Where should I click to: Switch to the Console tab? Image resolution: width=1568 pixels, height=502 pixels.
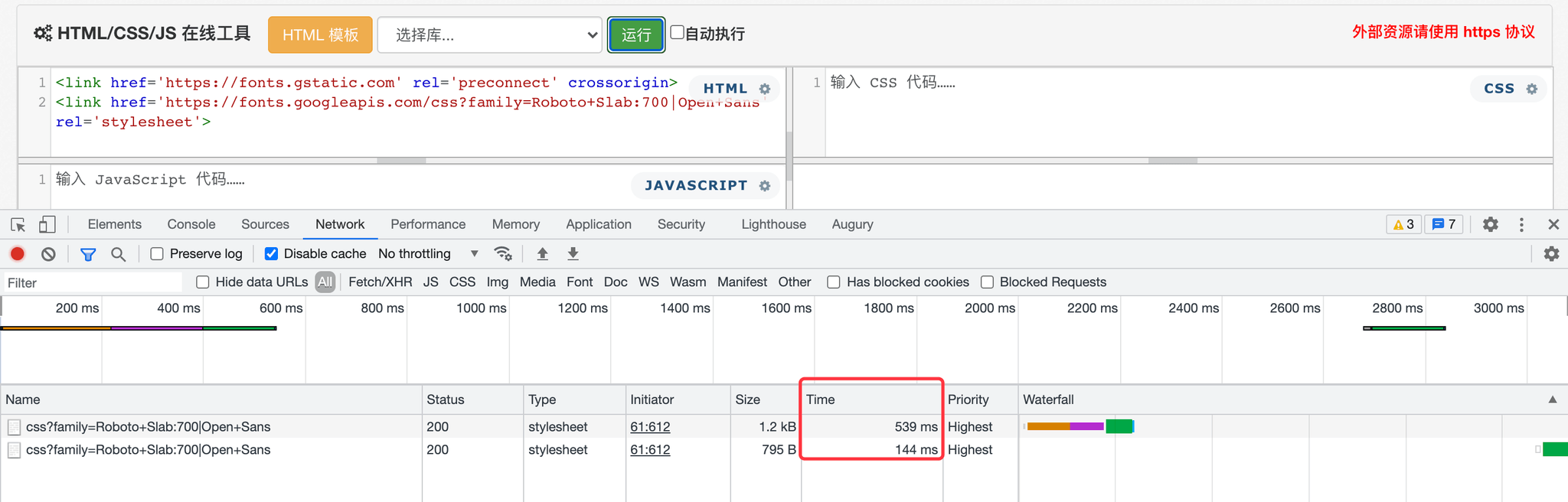[191, 224]
